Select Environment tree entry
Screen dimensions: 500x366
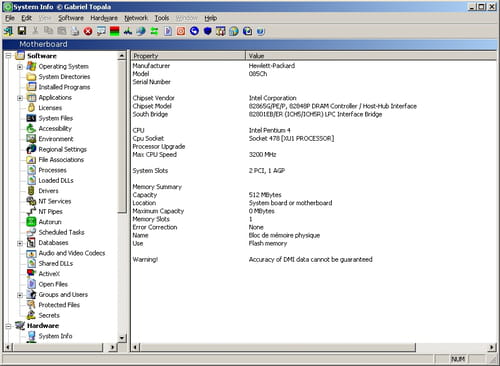point(56,139)
